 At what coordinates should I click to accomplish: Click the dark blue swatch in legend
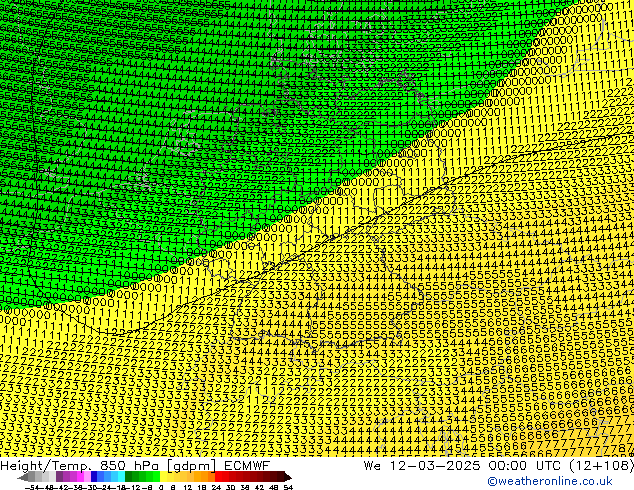pyautogui.click(x=94, y=477)
